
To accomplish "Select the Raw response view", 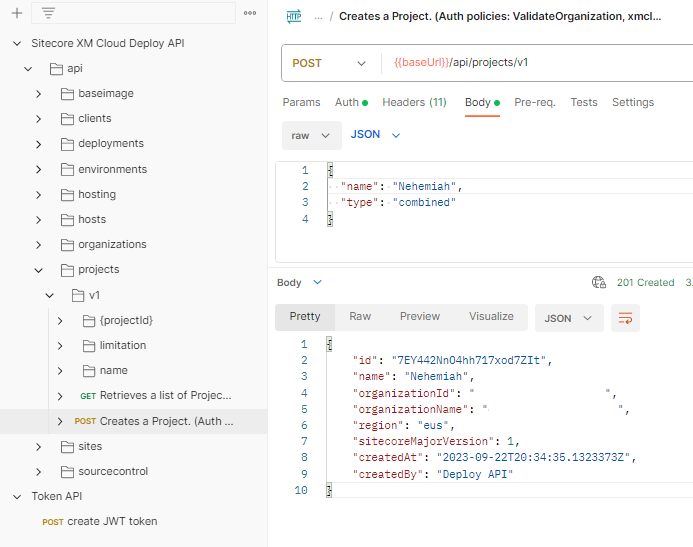I will tap(360, 317).
